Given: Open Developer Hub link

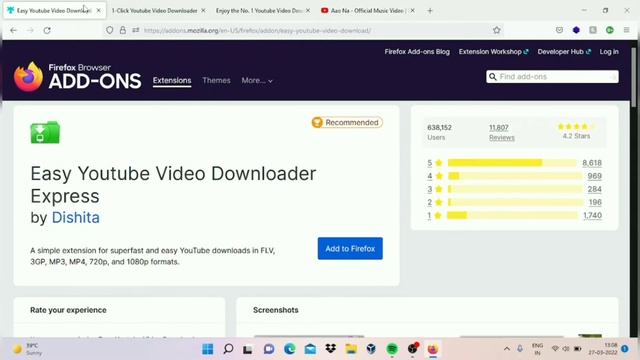Looking at the screenshot, I should pos(564,52).
